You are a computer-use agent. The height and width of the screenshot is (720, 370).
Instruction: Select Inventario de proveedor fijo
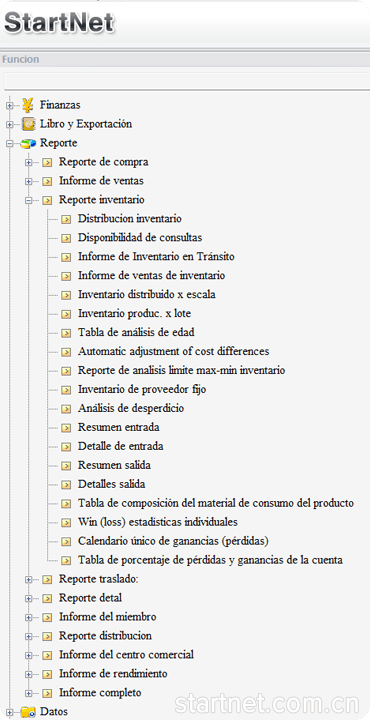tap(142, 389)
